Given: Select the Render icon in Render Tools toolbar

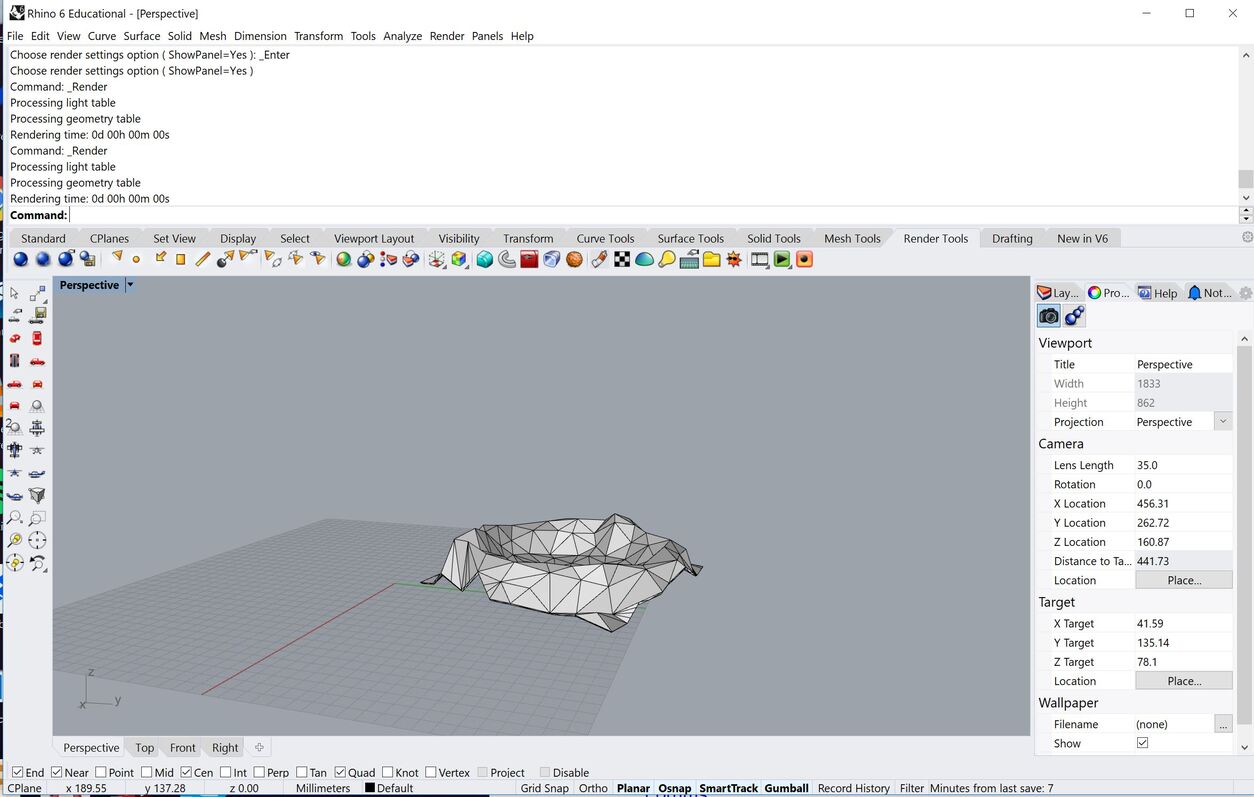Looking at the screenshot, I should pyautogui.click(x=19, y=259).
